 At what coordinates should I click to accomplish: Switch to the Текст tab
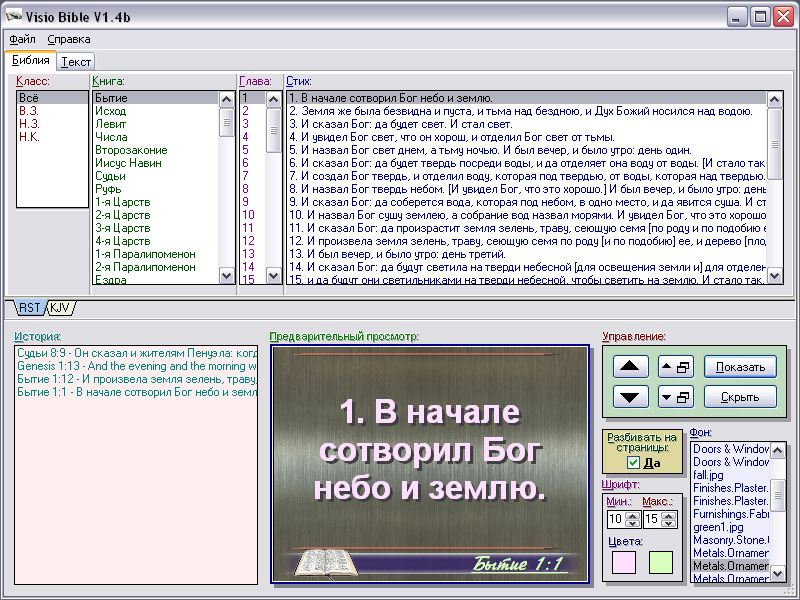[76, 61]
